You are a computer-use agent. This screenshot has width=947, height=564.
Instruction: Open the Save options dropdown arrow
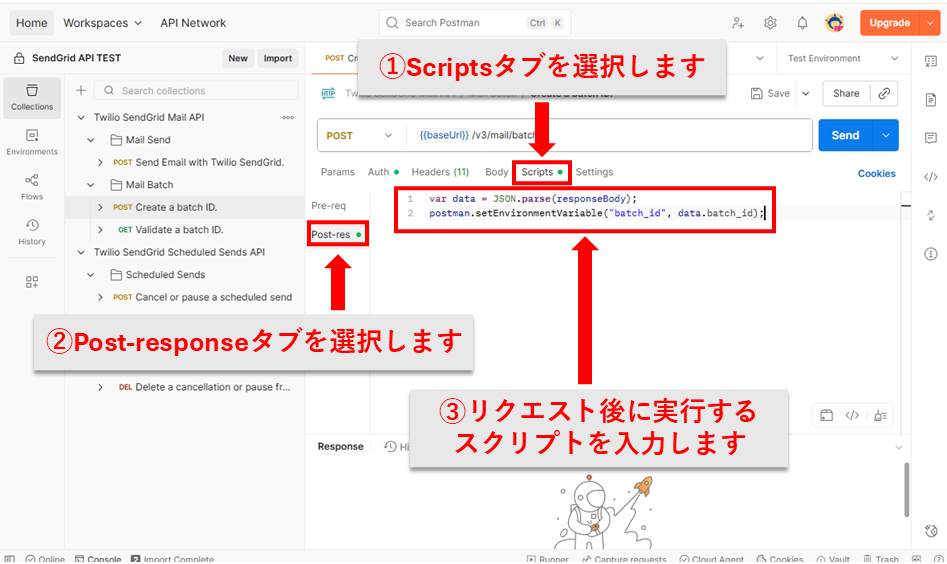point(806,94)
